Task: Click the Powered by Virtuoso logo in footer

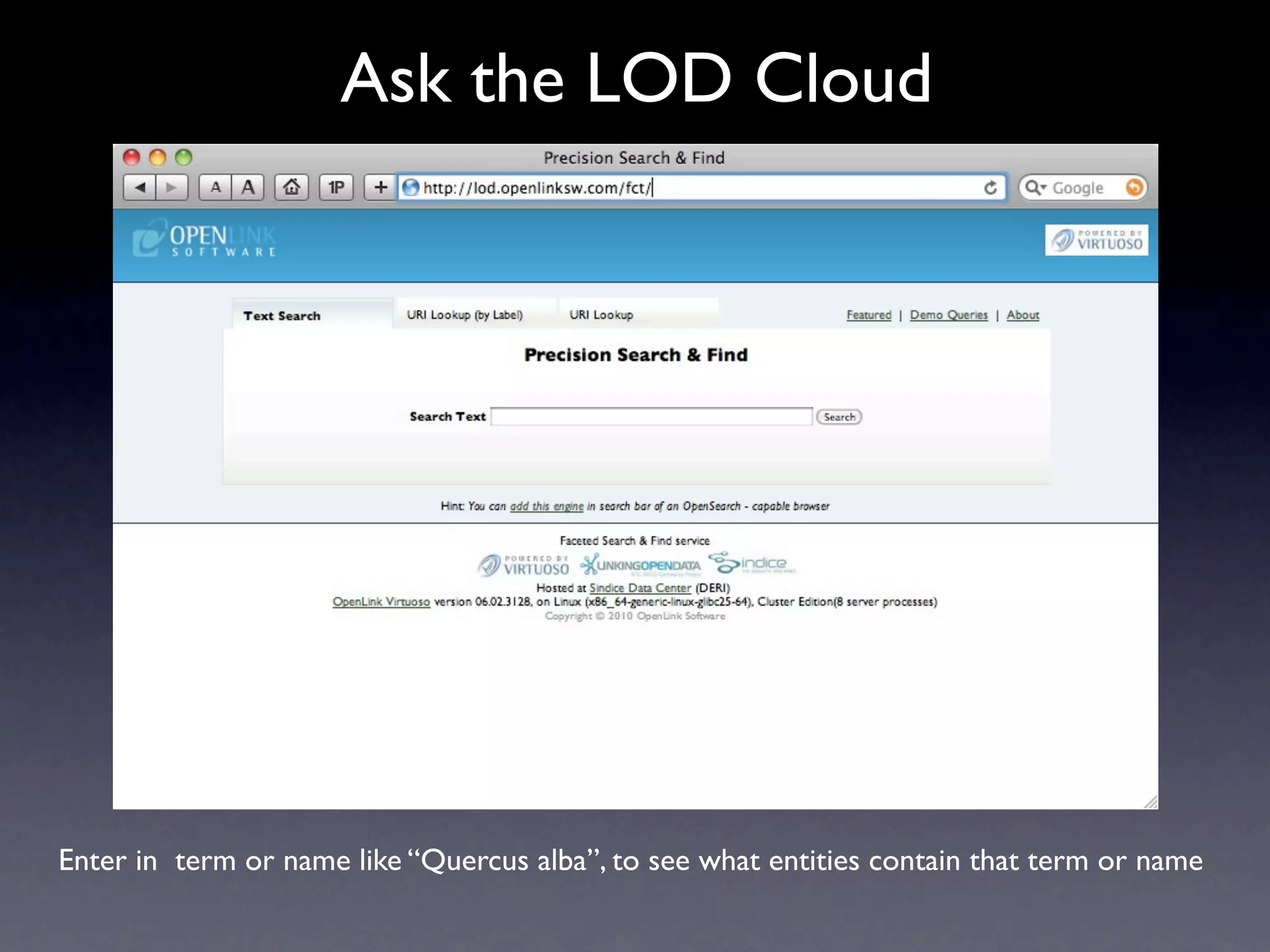Action: tap(523, 565)
